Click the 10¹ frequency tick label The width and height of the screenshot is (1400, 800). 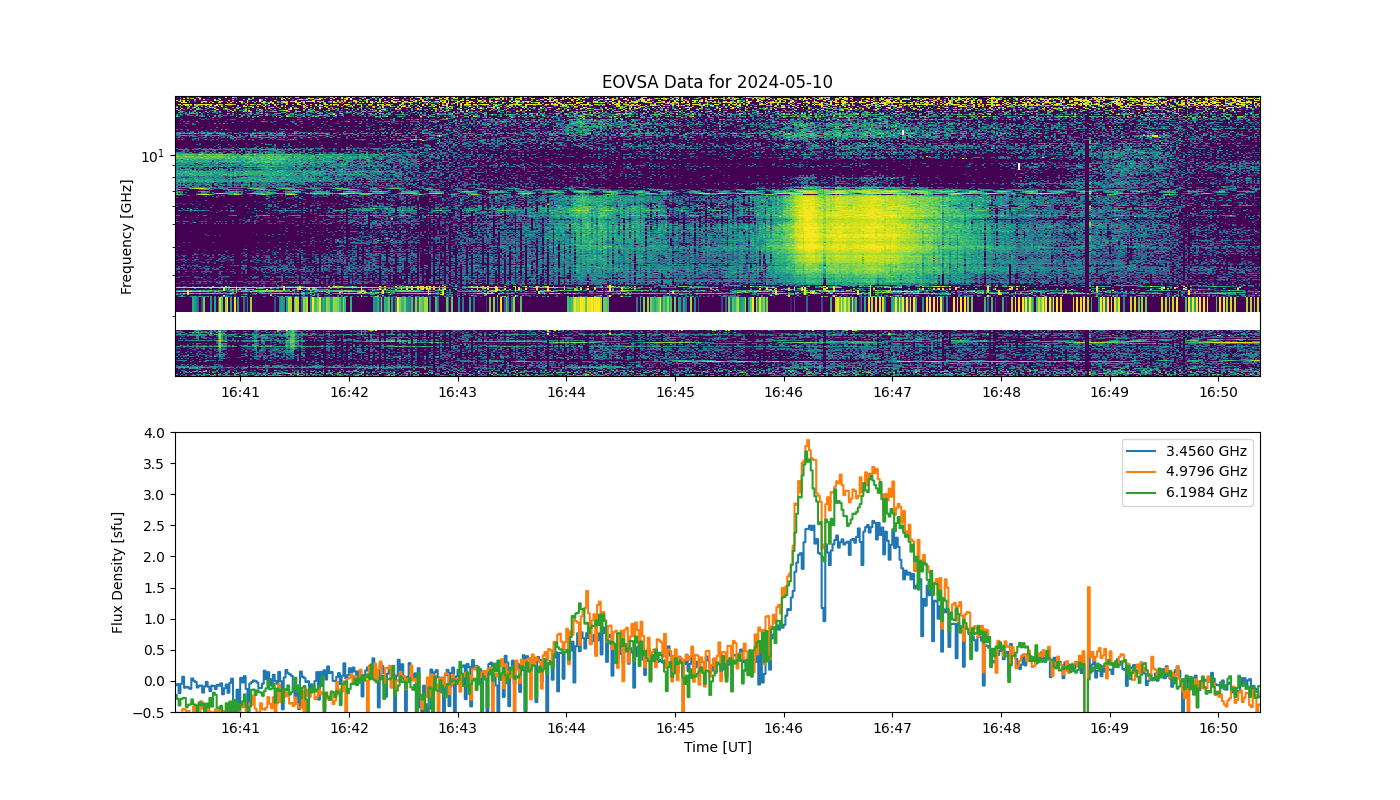tap(152, 156)
